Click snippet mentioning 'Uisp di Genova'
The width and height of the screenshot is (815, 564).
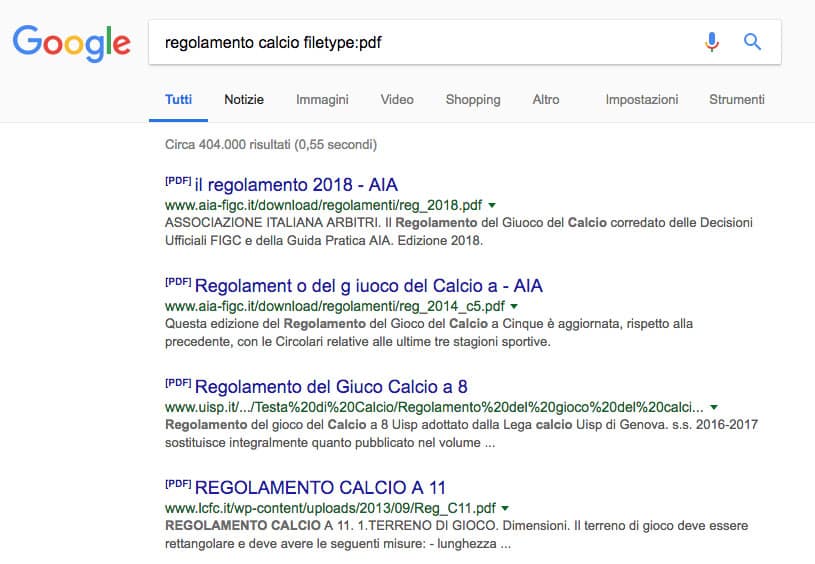[461, 434]
